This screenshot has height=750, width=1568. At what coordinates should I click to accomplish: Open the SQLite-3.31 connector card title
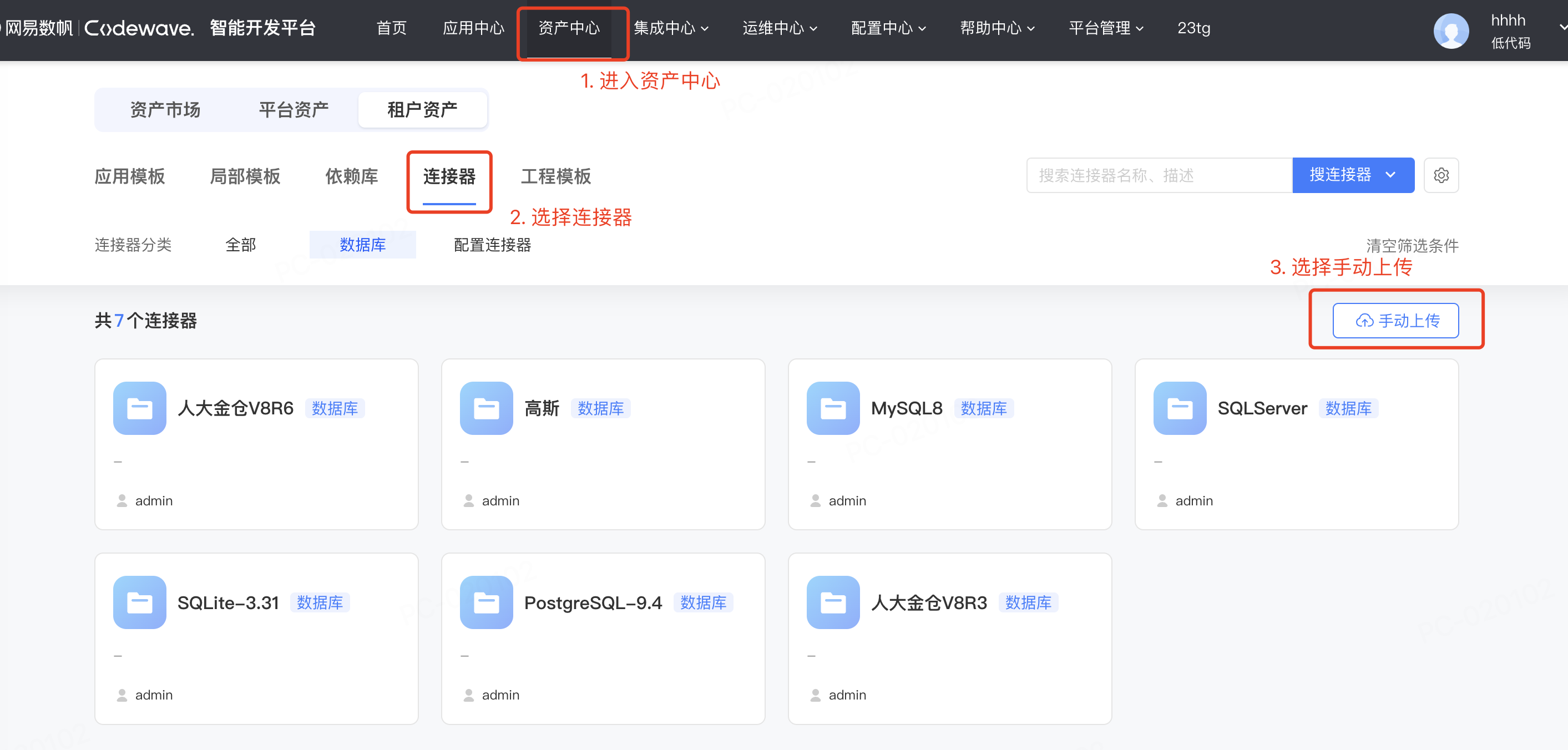tap(227, 602)
